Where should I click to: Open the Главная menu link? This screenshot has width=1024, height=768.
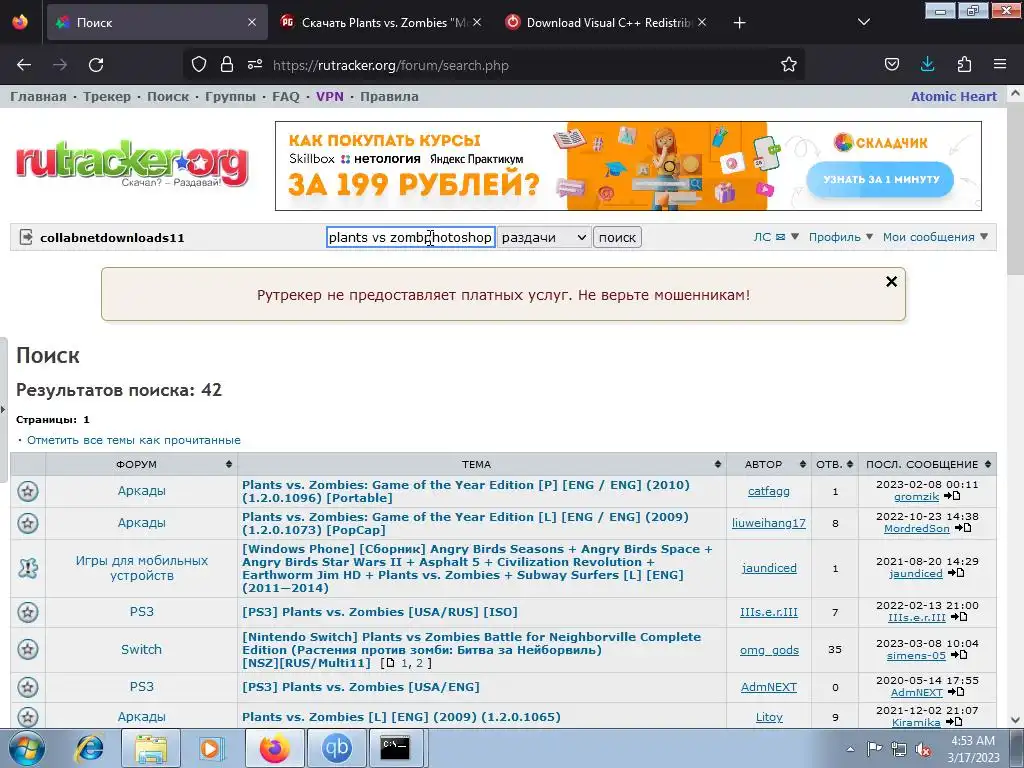(39, 97)
